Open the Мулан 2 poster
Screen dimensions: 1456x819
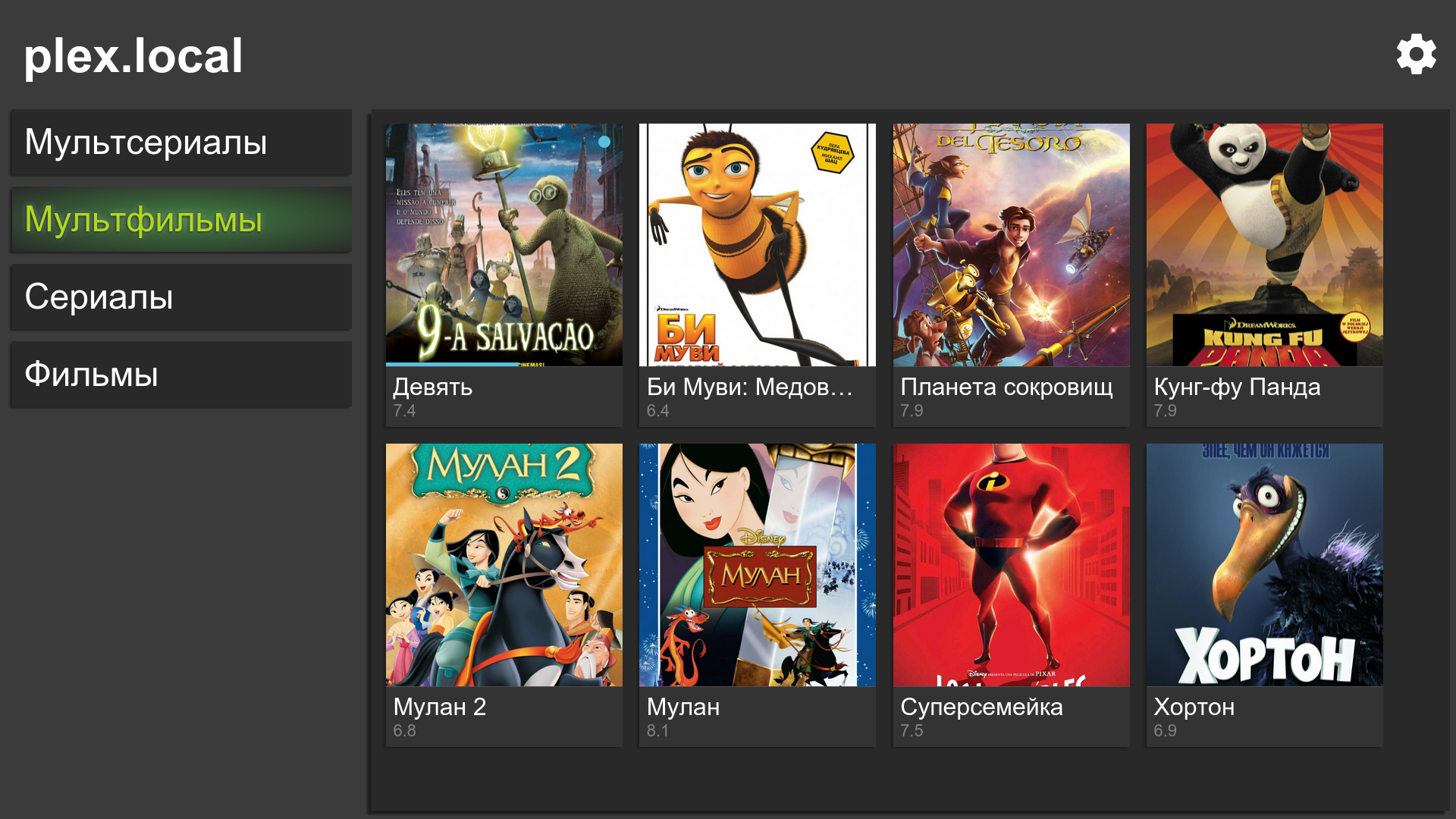(504, 565)
